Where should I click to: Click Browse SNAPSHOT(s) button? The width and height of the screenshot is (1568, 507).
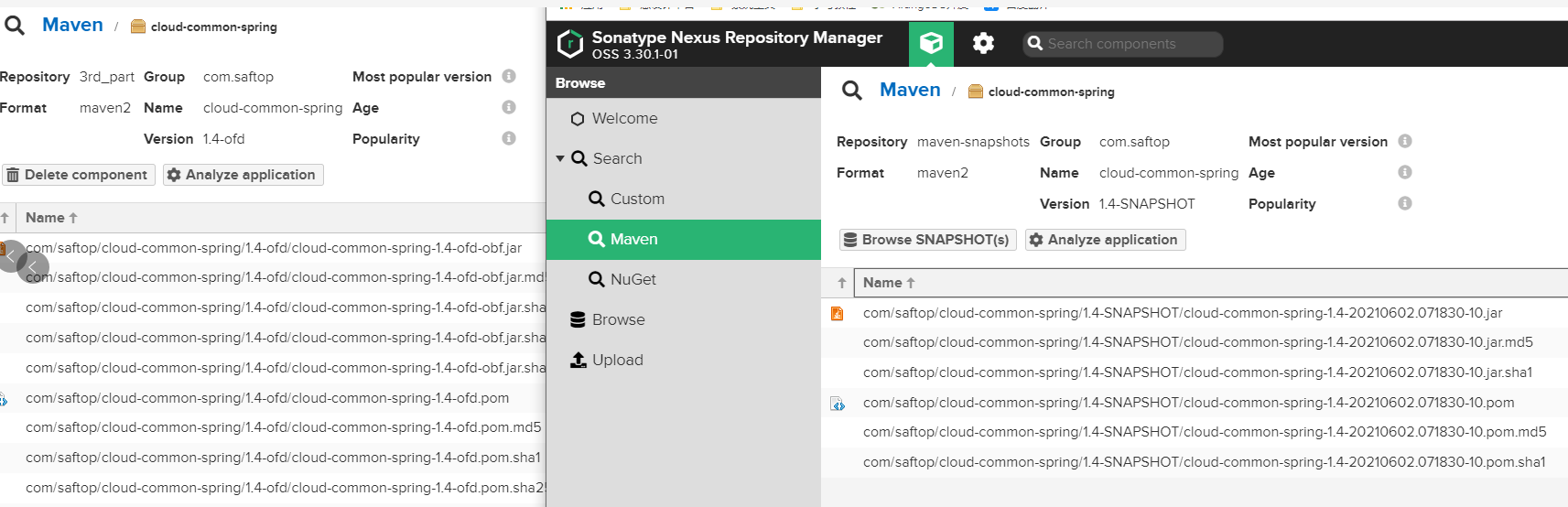tap(927, 240)
